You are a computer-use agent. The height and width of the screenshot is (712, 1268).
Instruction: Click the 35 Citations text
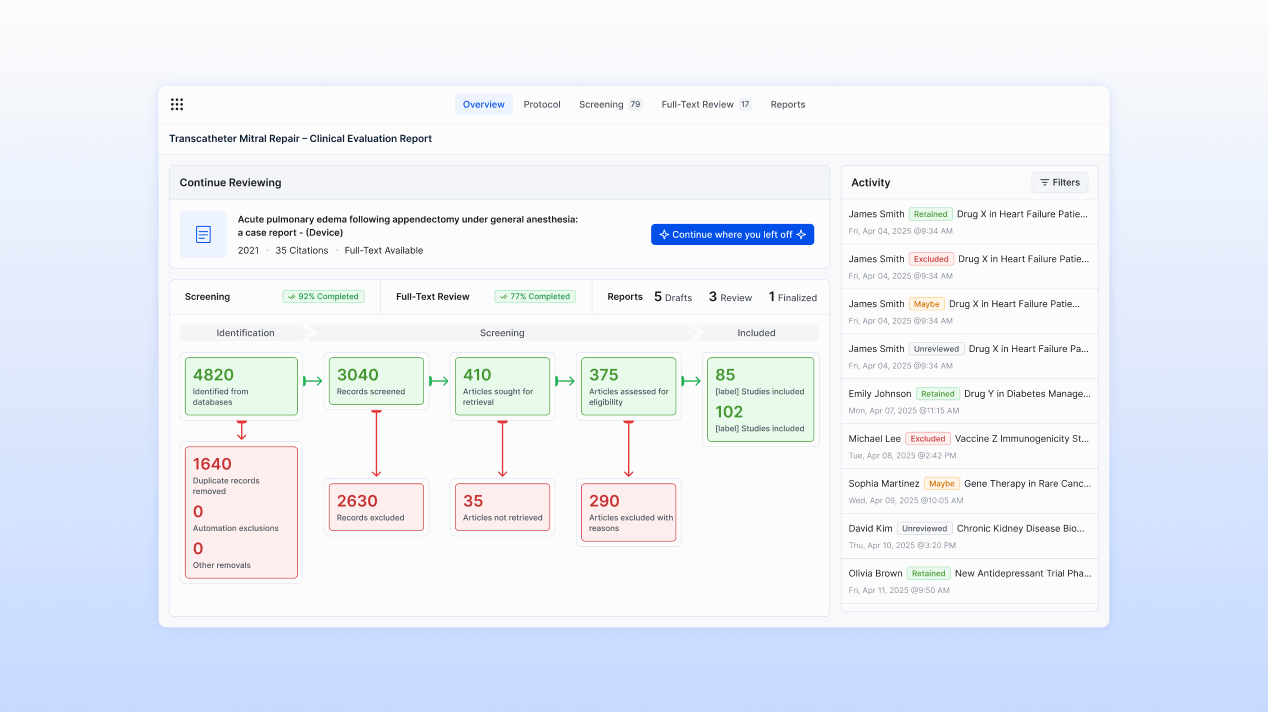coord(301,250)
